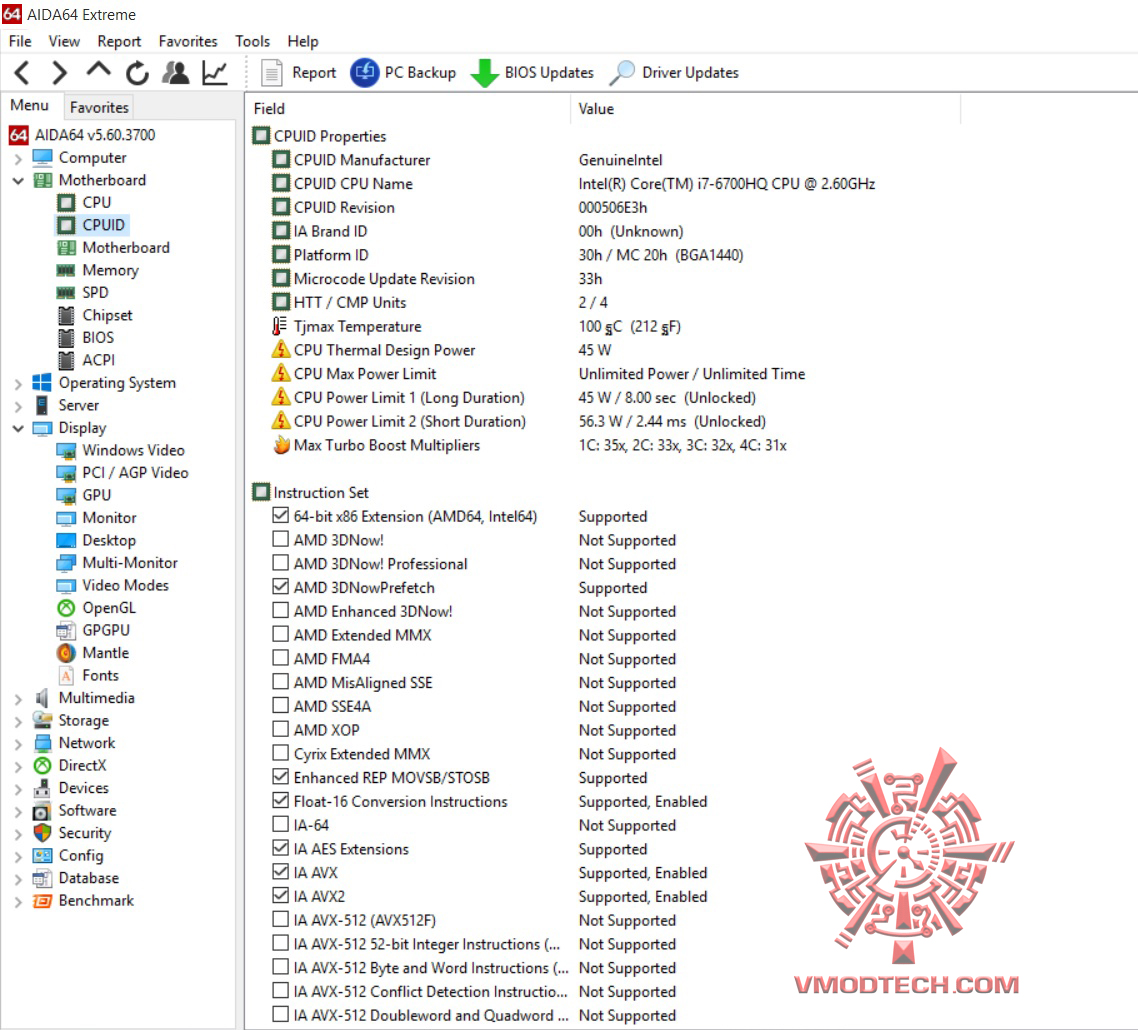Open the CPUID page in the sidebar
Viewport: 1138px width, 1030px height.
click(x=102, y=224)
